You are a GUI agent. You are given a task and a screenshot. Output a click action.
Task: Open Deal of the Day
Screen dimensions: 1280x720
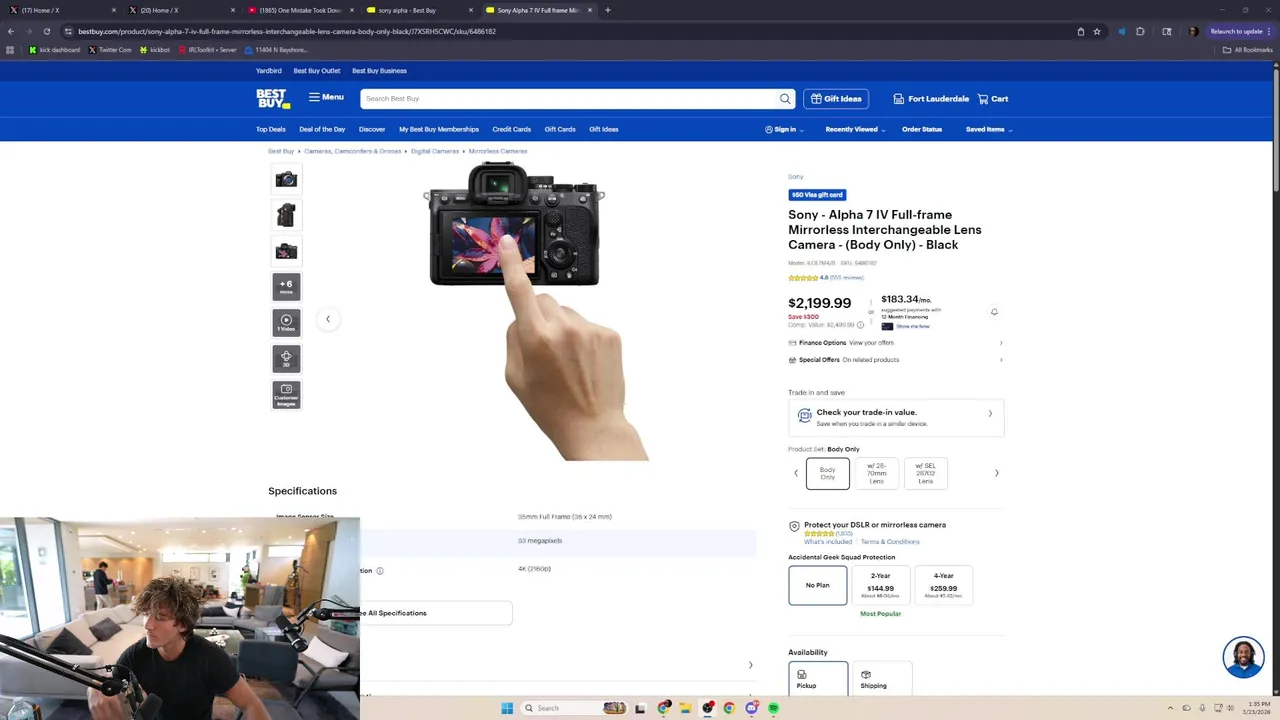(x=322, y=129)
